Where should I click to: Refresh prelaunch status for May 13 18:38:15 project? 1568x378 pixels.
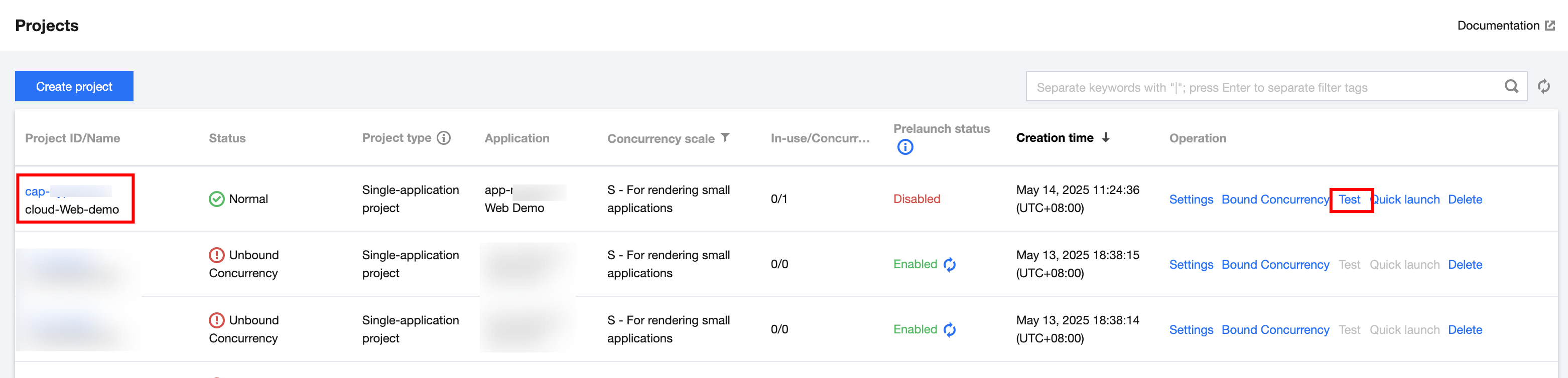tap(950, 264)
